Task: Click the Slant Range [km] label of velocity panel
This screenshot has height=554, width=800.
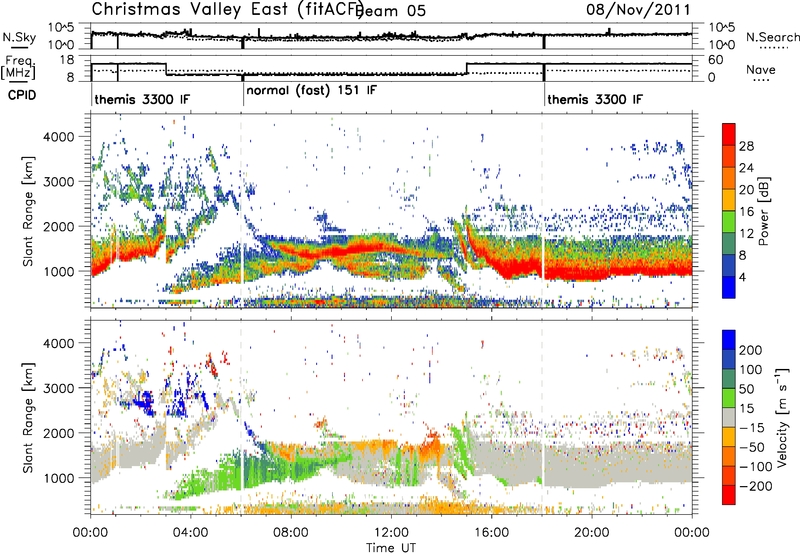Action: coord(28,417)
